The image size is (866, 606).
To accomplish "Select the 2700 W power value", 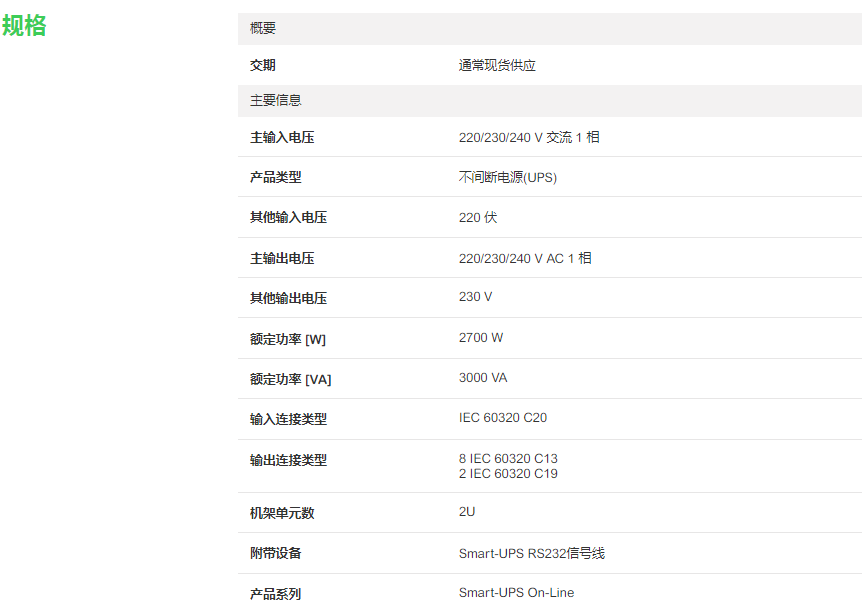I will point(481,338).
